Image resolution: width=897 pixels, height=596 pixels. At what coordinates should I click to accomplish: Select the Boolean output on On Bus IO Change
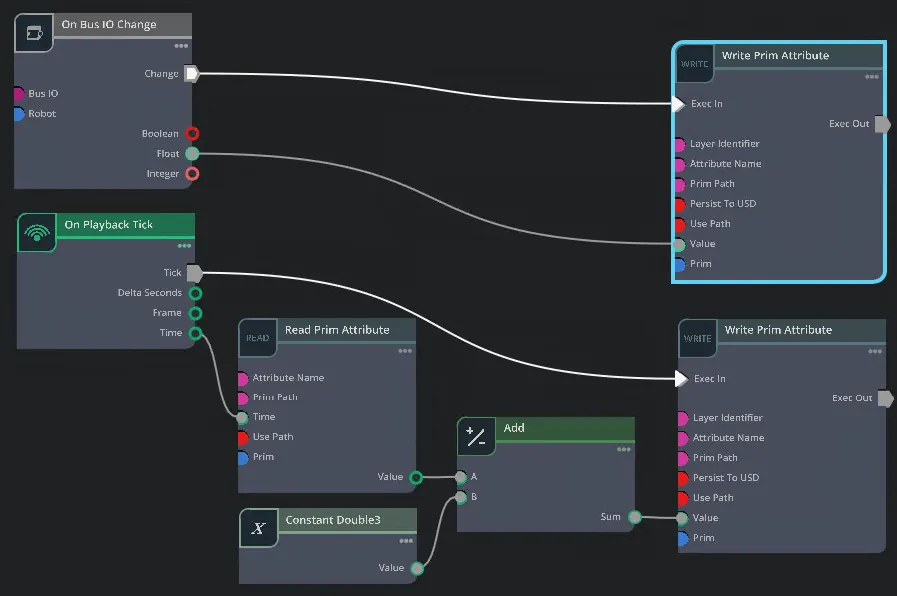[192, 133]
